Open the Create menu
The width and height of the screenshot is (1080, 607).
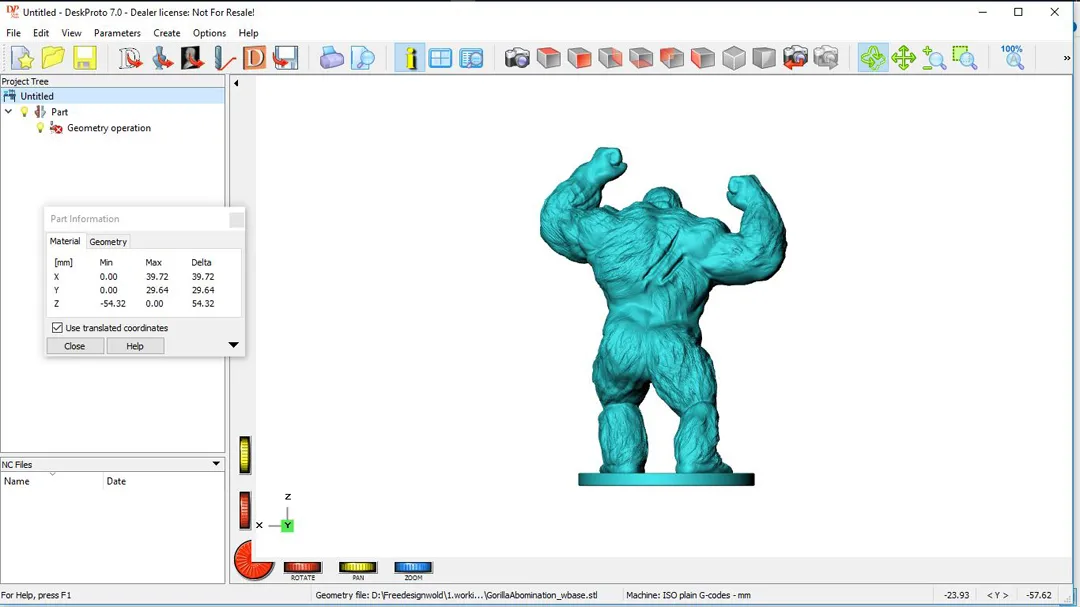[x=167, y=33]
